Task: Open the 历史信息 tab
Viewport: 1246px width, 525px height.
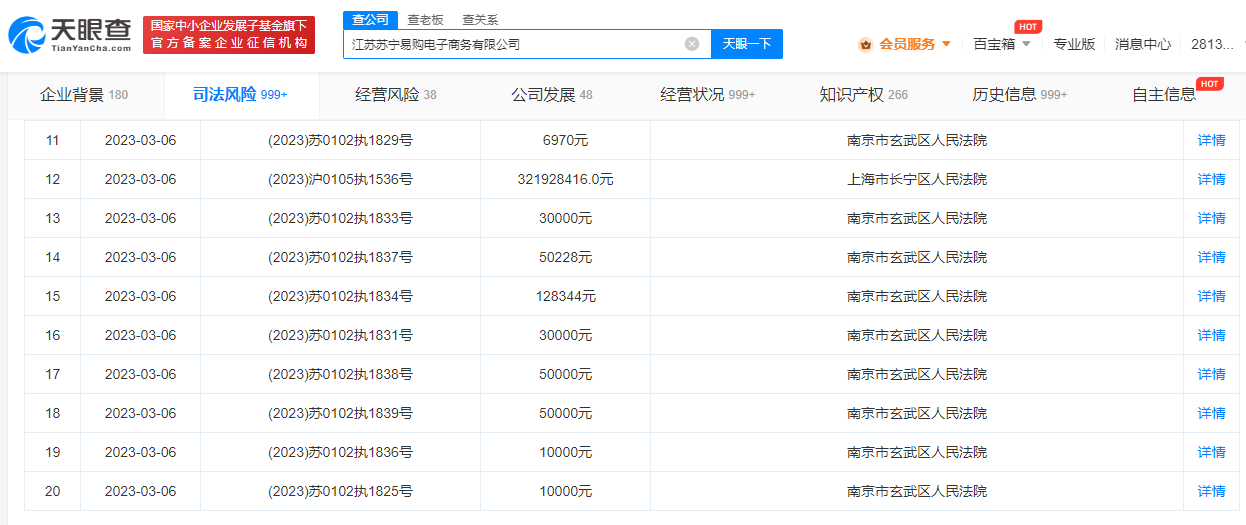Action: 1020,95
